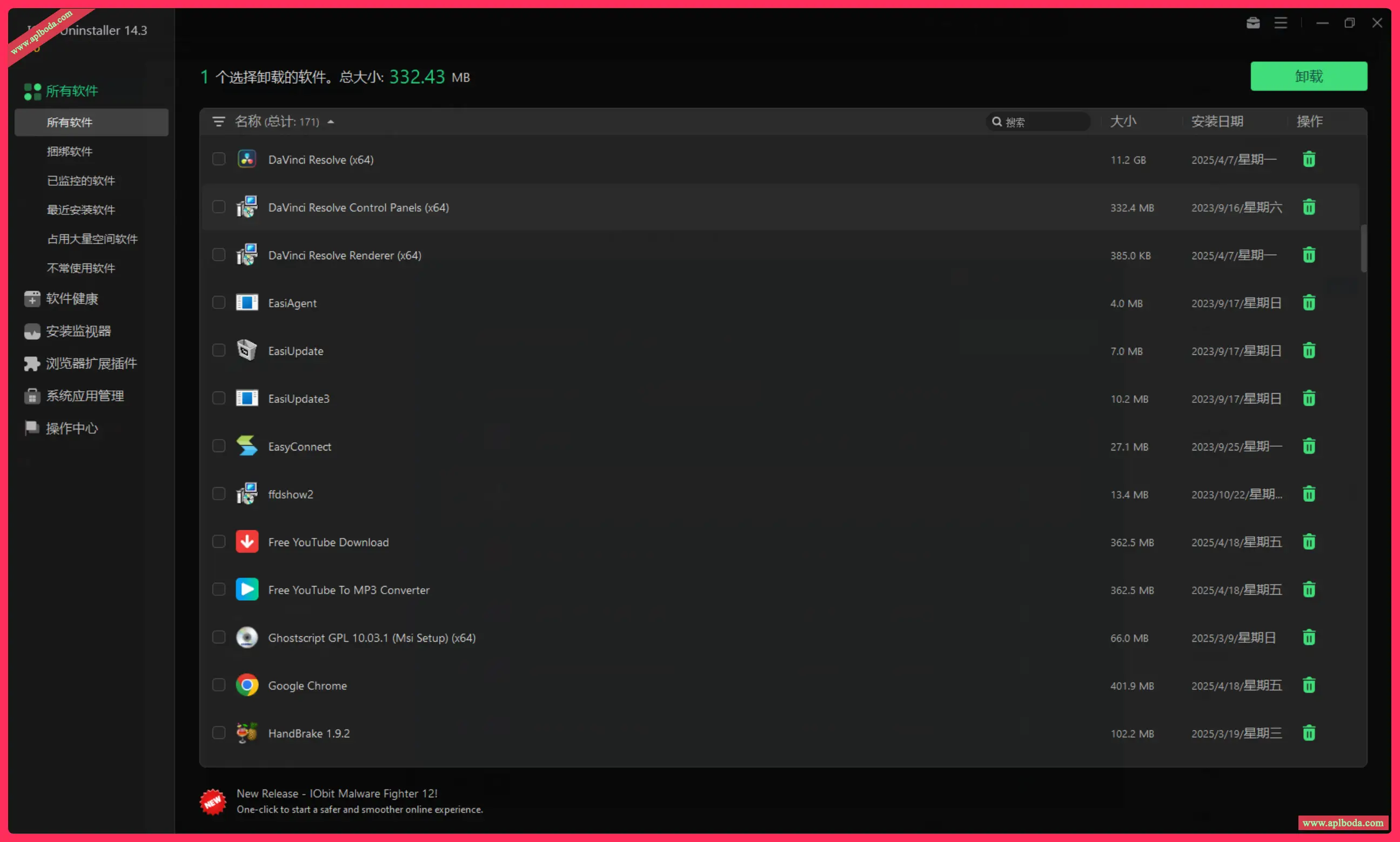Image resolution: width=1400 pixels, height=842 pixels.
Task: Open the toolbox briefcase icon in title bar
Action: point(1253,23)
